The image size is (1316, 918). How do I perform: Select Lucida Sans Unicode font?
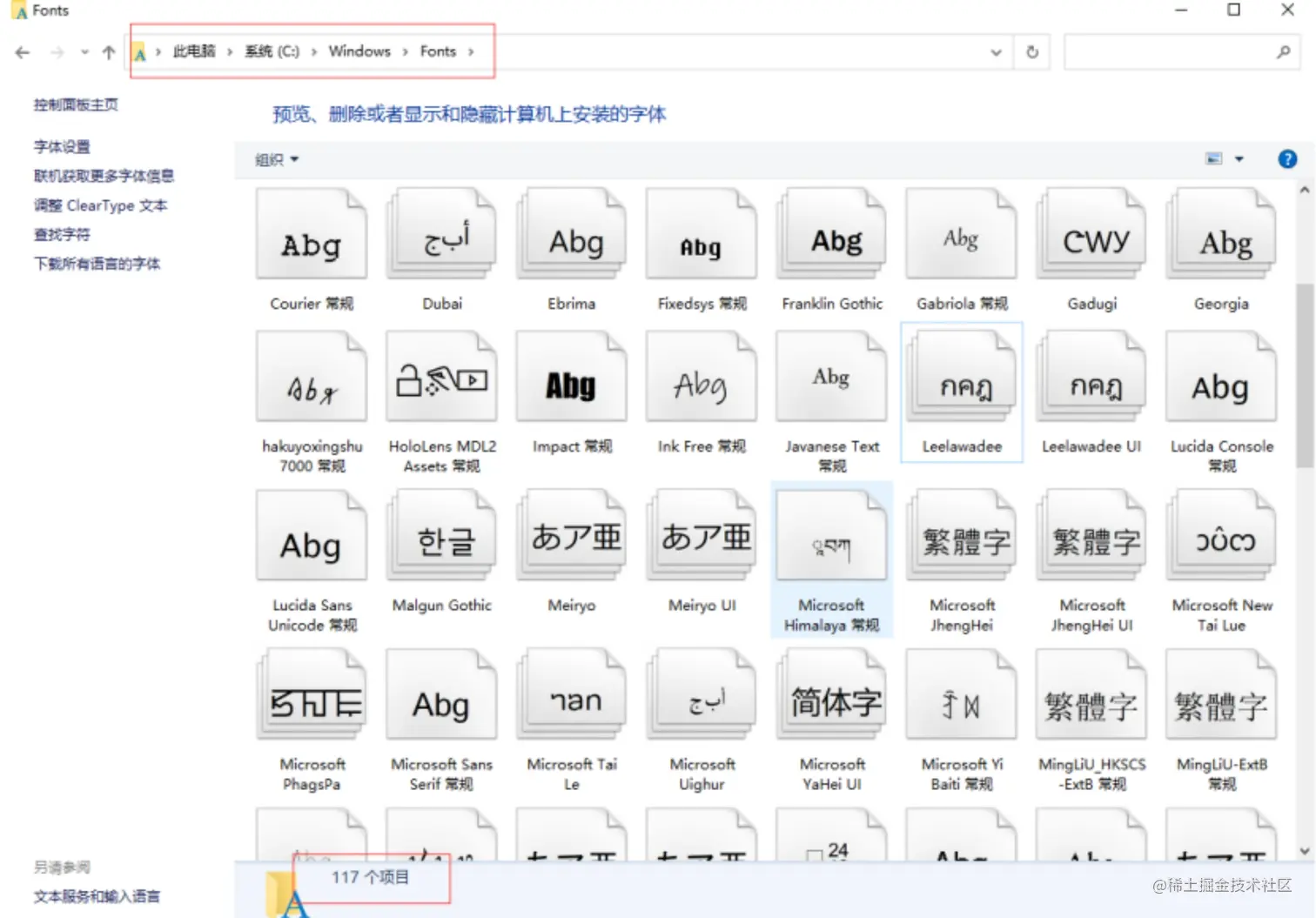click(312, 536)
